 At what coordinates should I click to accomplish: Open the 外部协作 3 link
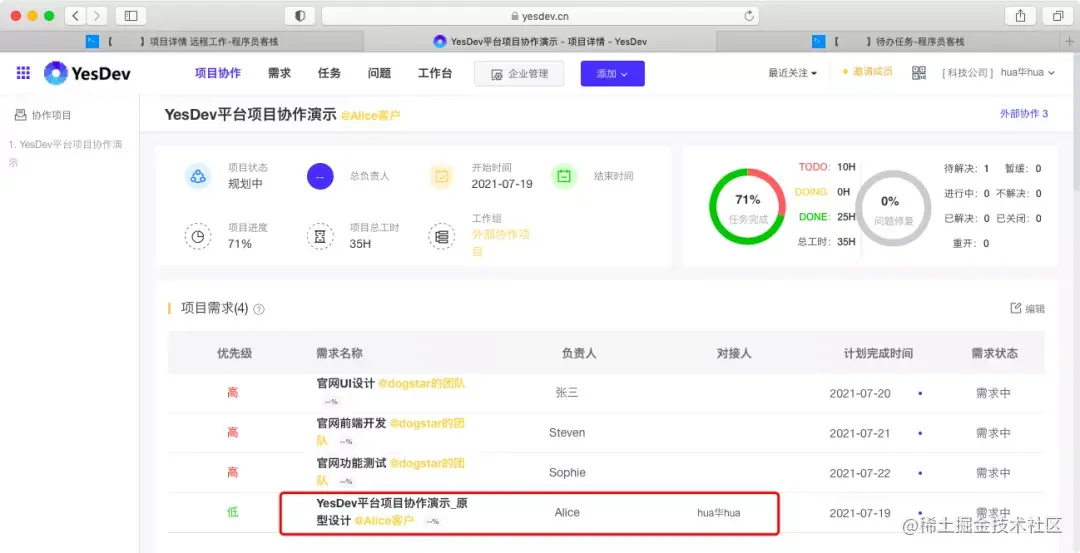click(1024, 114)
